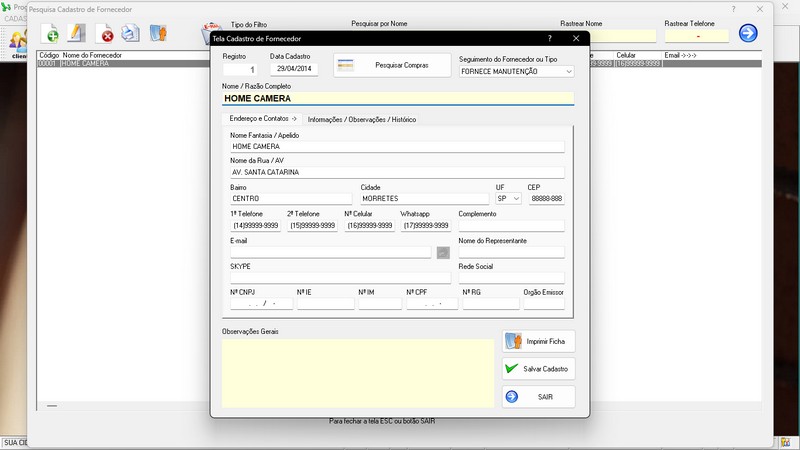
Task: Switch to Endereço e Contatos tab
Action: (262, 118)
